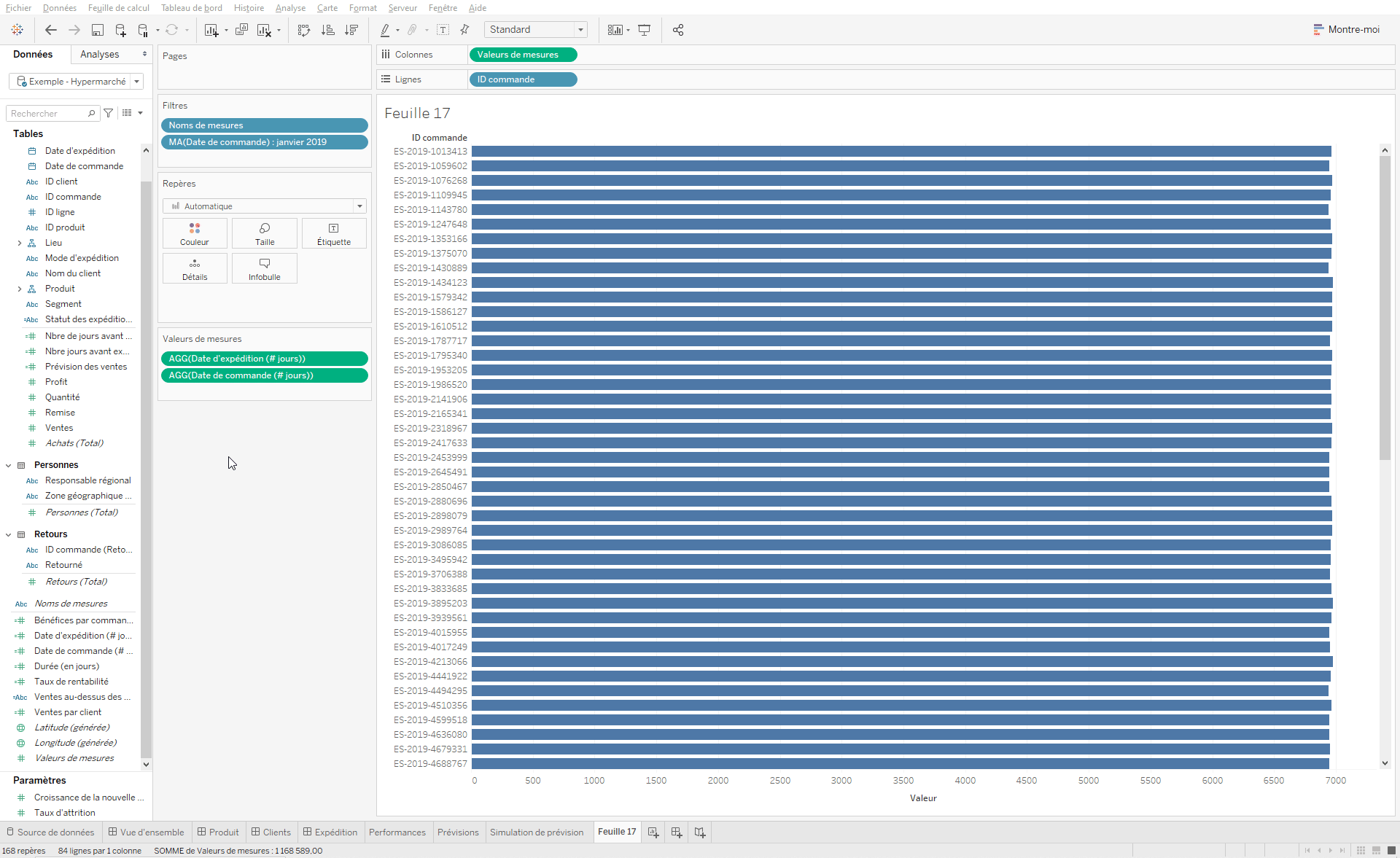The width and height of the screenshot is (1400, 858).
Task: Select the Noms de mesures filter pill
Action: 265,125
